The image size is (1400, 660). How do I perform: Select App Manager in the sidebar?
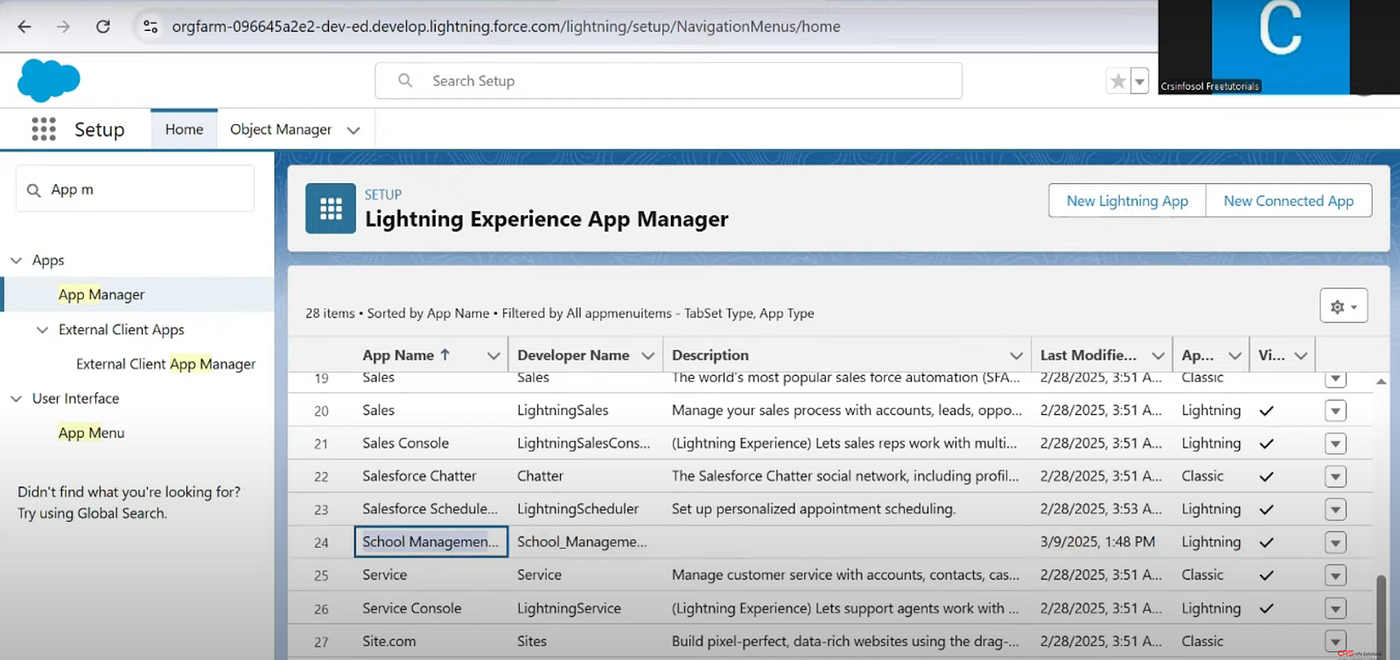coord(101,294)
